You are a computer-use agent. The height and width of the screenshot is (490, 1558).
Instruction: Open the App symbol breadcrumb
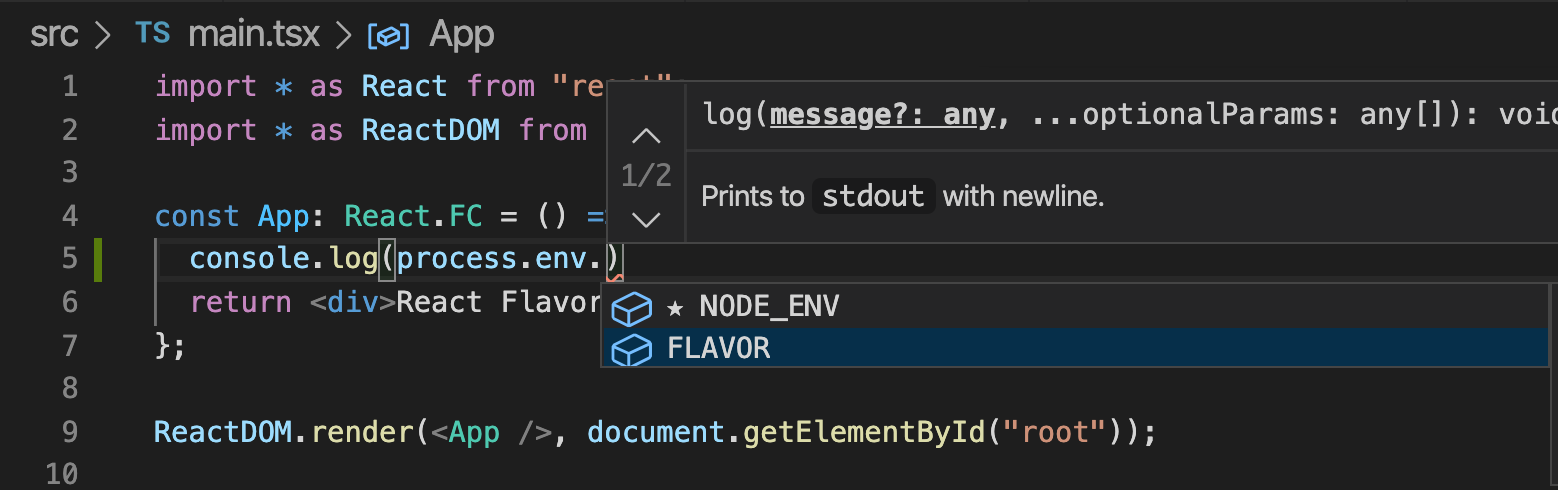click(461, 36)
